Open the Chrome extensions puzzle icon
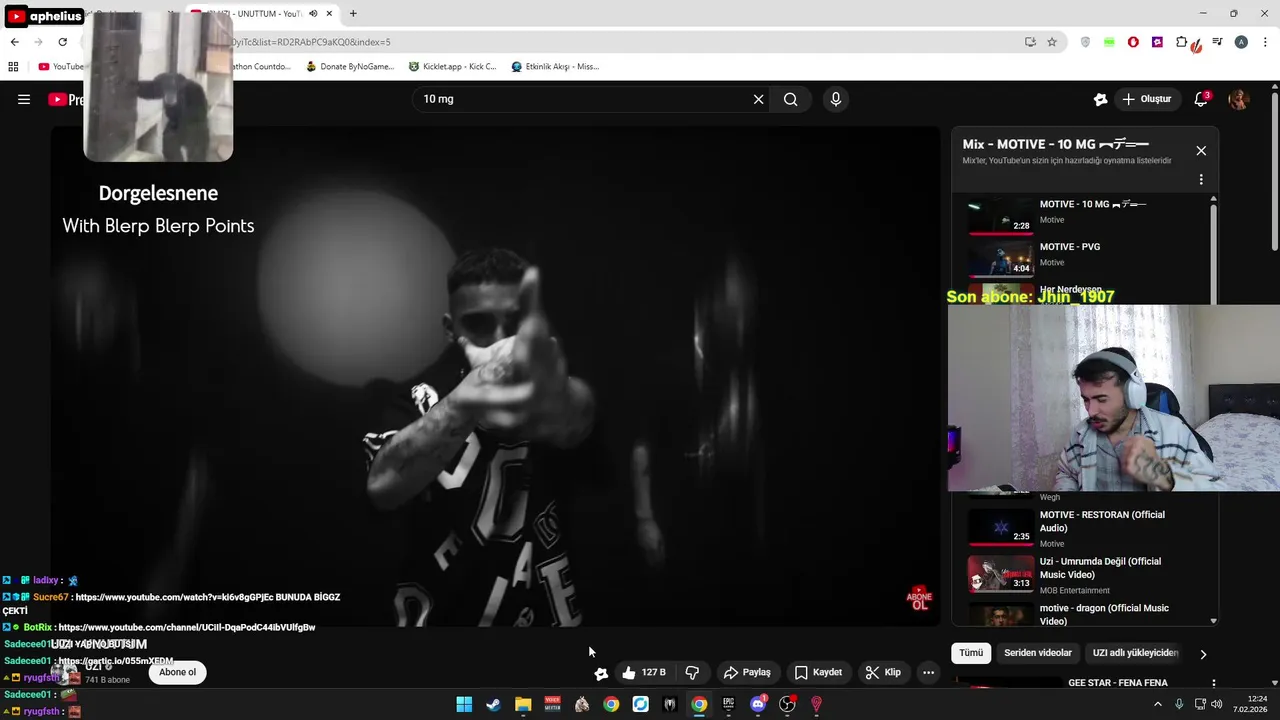The height and width of the screenshot is (720, 1280). coord(1181,42)
